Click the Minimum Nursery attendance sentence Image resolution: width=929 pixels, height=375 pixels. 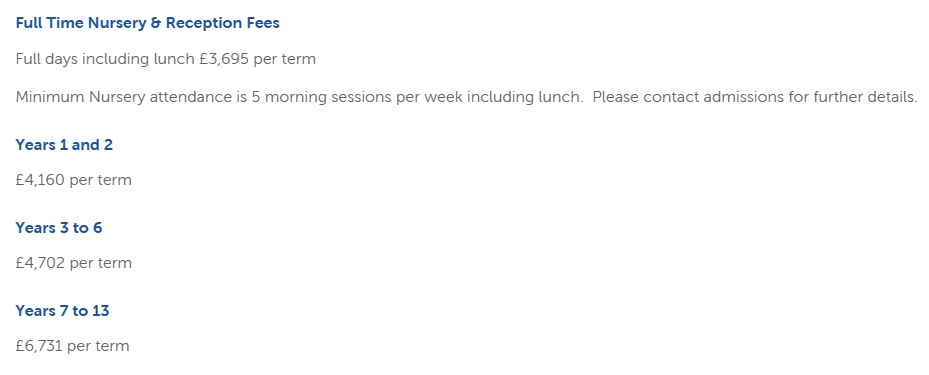(x=299, y=97)
